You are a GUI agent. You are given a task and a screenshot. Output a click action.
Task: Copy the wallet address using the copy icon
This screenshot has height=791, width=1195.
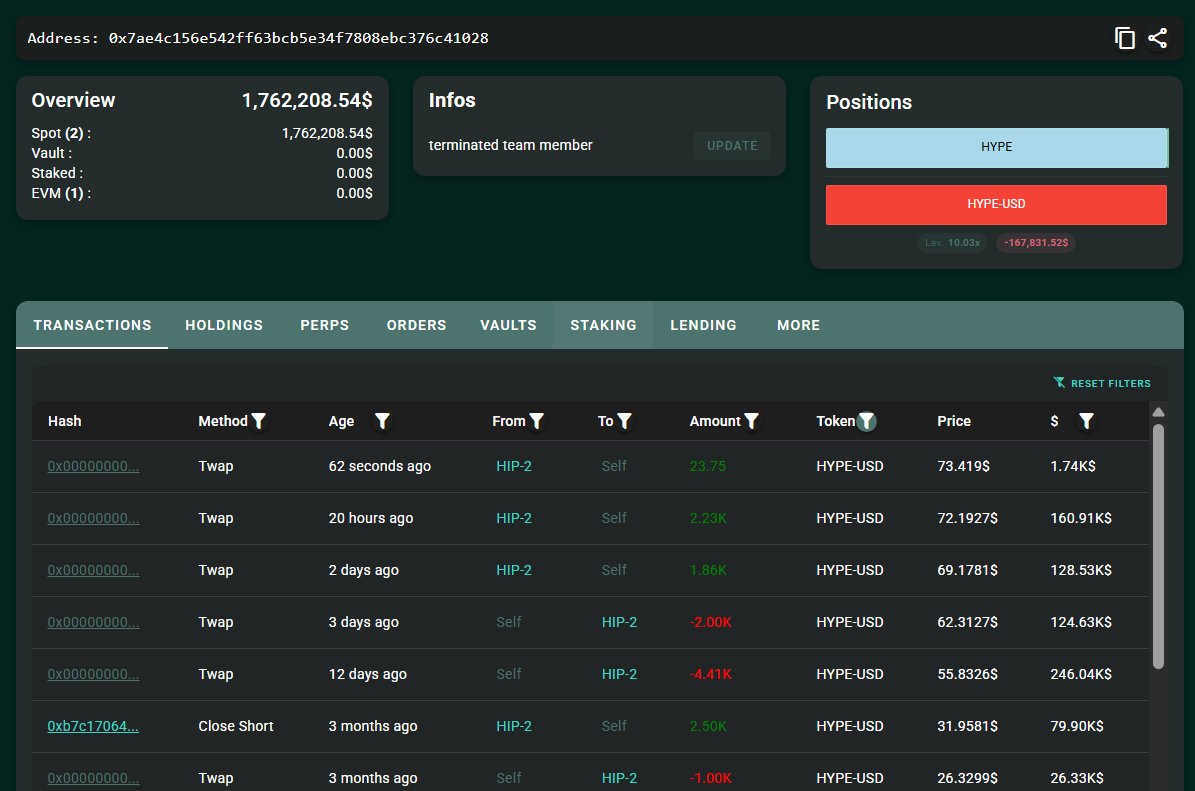(x=1124, y=38)
